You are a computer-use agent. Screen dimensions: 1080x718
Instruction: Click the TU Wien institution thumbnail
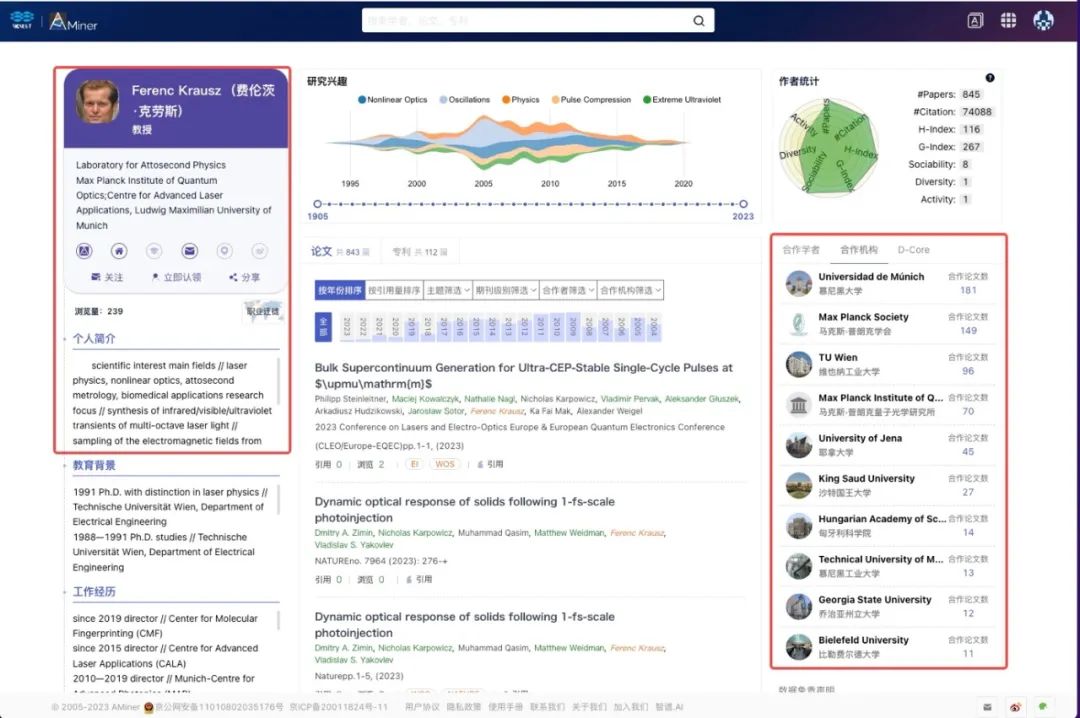click(x=799, y=364)
